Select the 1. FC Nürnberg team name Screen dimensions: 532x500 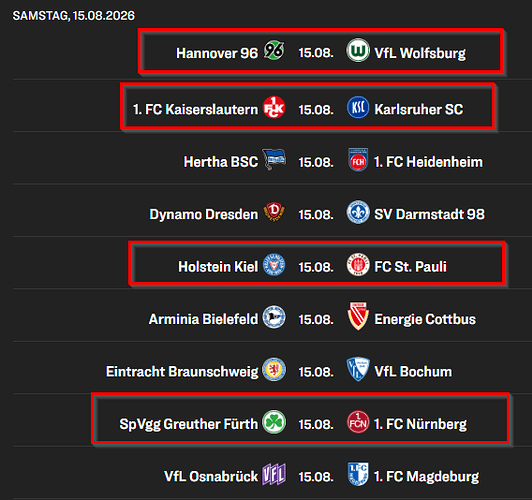pos(420,424)
